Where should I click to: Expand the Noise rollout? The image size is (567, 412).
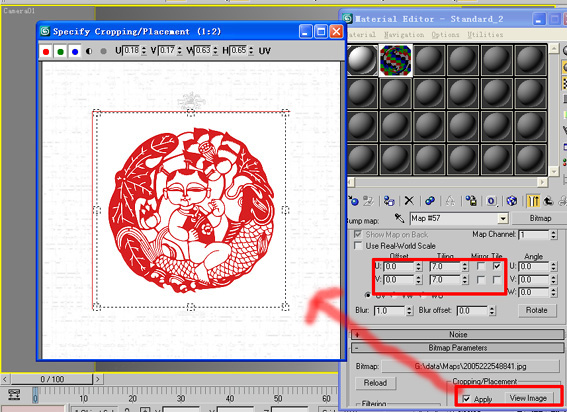[x=457, y=335]
